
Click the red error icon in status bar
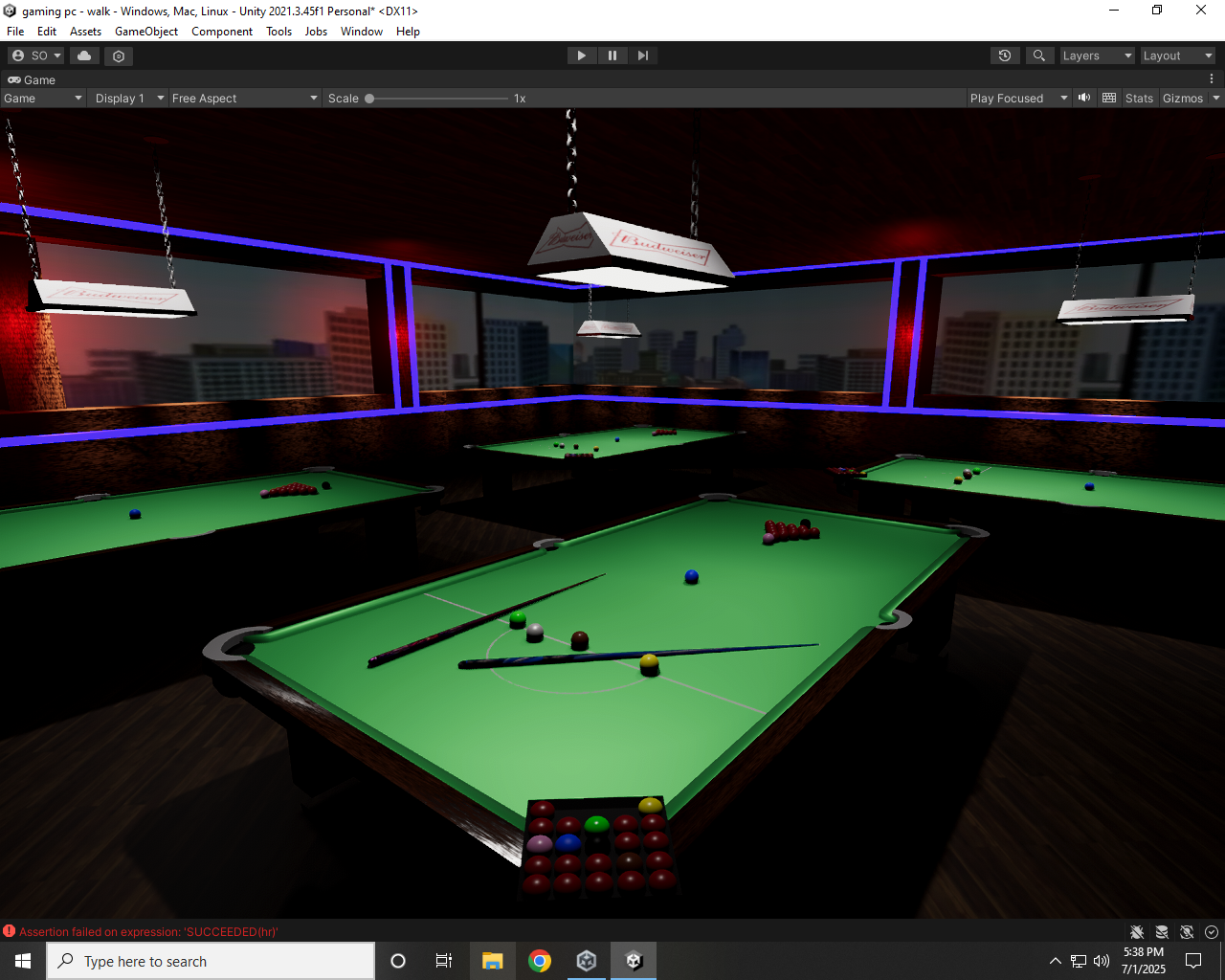coord(10,931)
